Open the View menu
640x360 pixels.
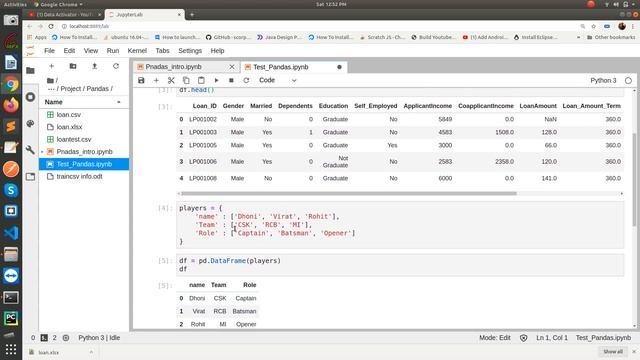coord(91,51)
